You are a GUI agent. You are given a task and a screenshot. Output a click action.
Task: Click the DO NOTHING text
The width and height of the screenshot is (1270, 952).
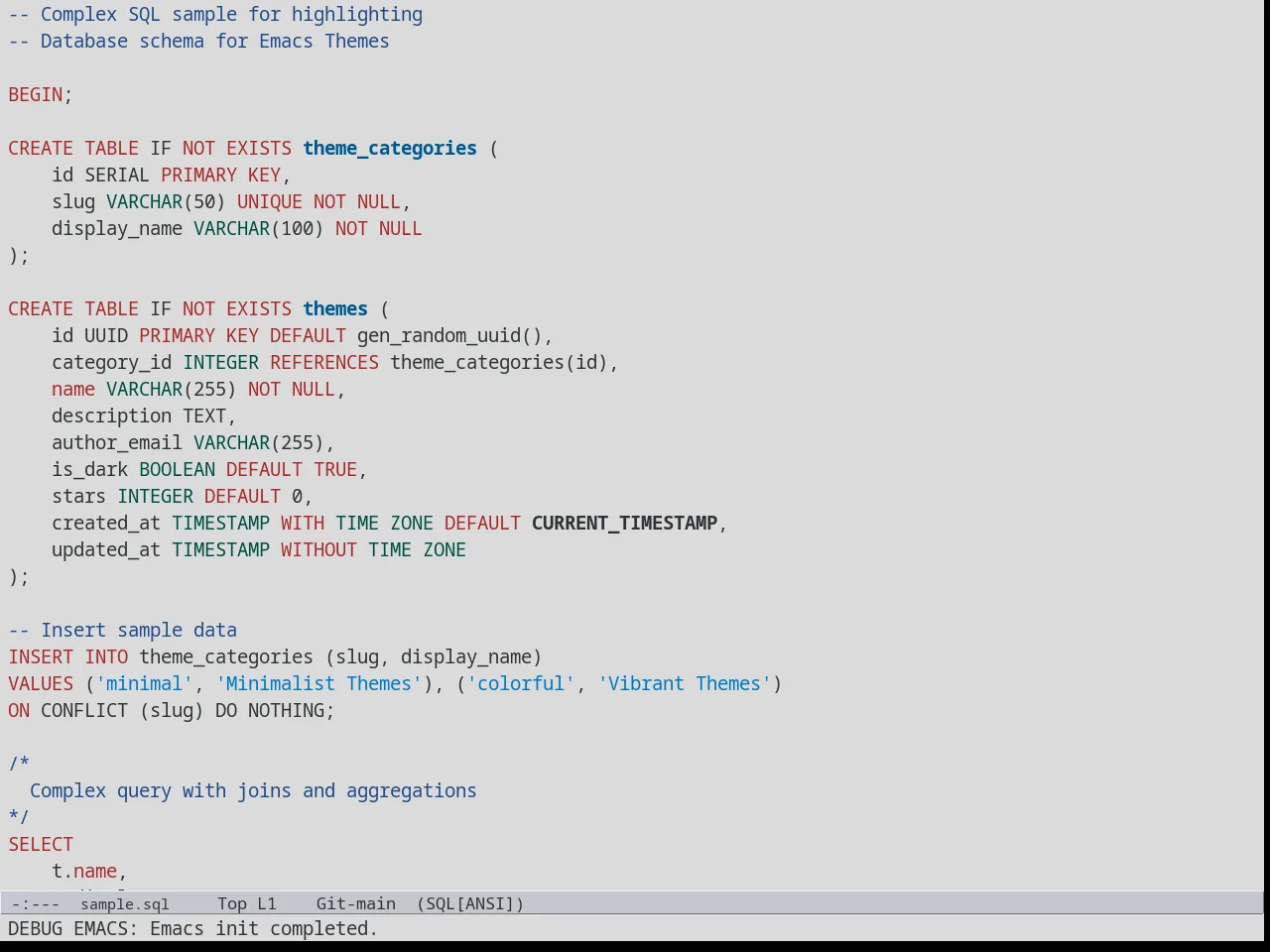tap(270, 711)
